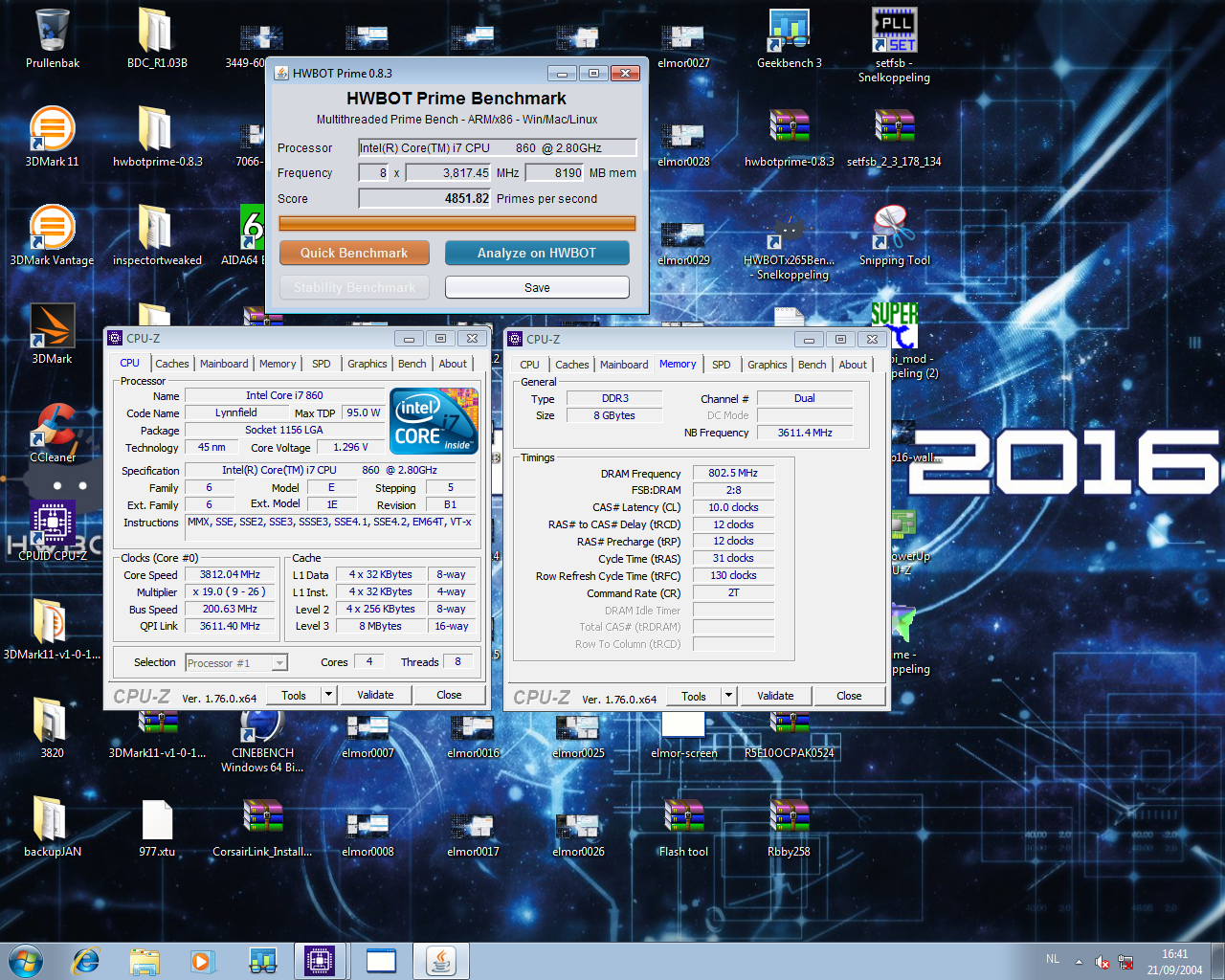1225x980 pixels.
Task: Launch 3DMark Vantage shortcut
Action: tap(53, 235)
